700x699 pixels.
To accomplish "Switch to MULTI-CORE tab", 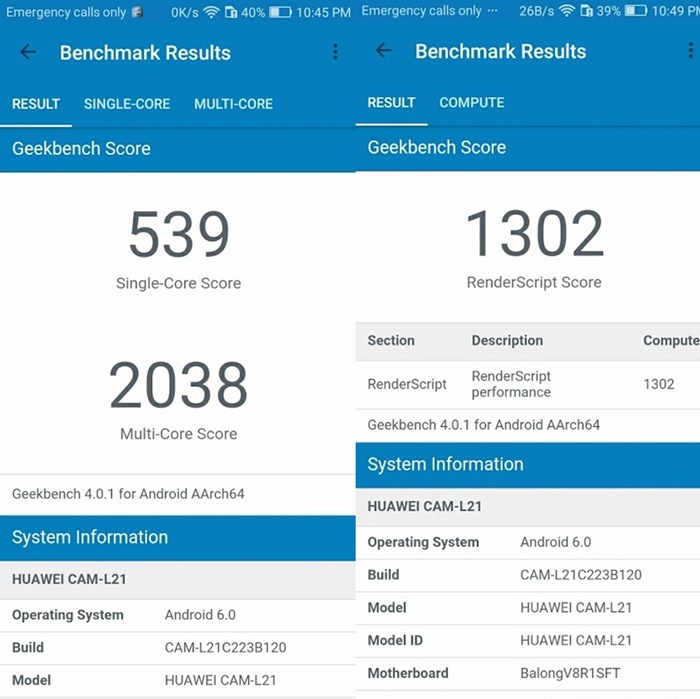I will 233,104.
